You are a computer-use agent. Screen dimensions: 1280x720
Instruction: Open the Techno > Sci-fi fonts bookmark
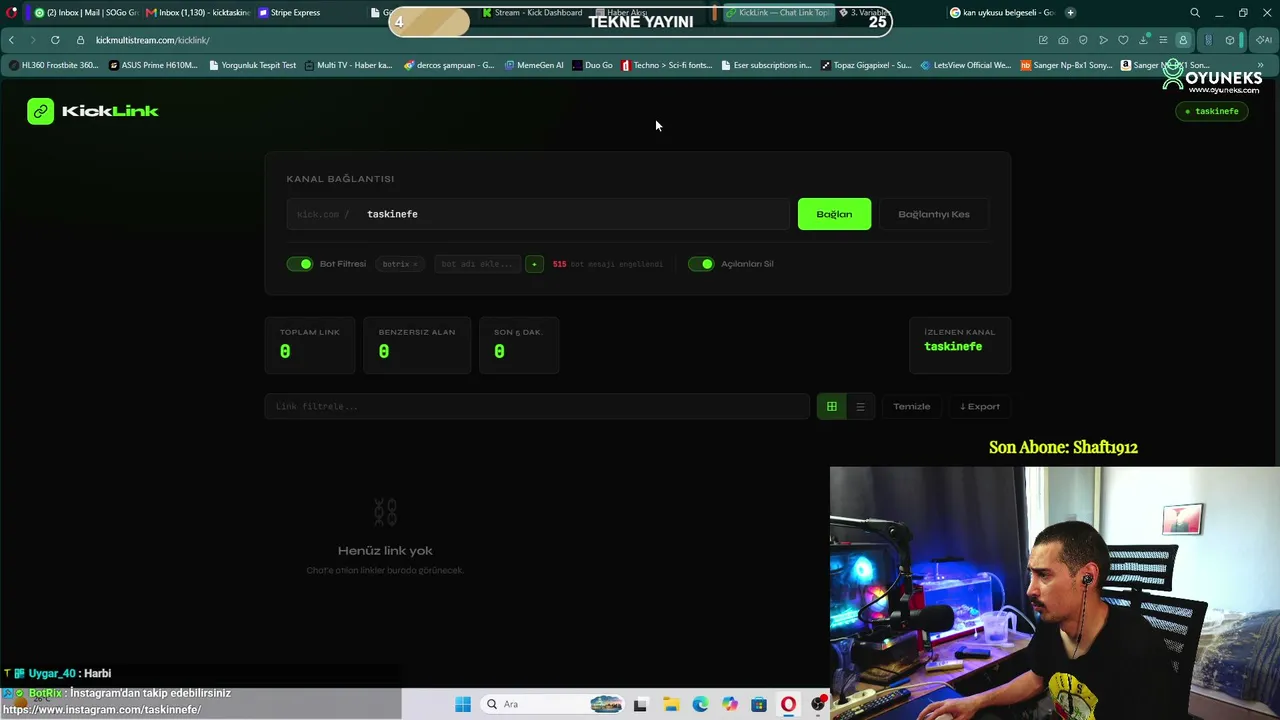[666, 65]
